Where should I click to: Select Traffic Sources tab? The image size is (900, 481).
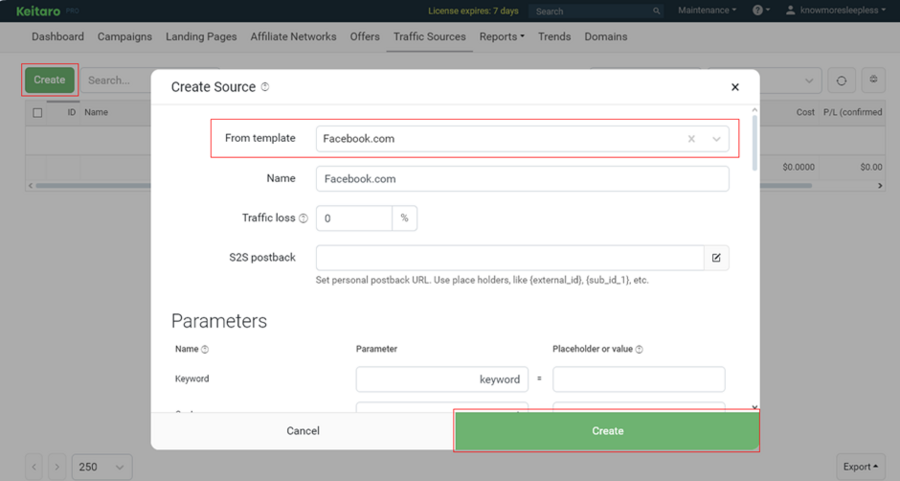point(429,37)
